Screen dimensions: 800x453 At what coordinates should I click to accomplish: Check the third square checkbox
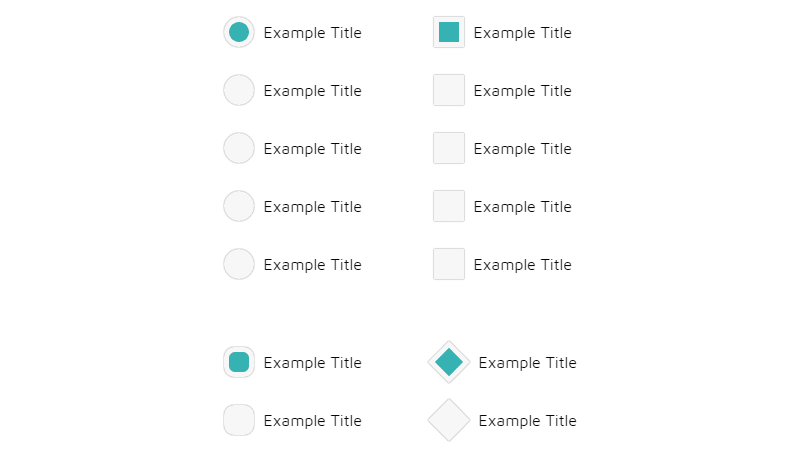pyautogui.click(x=449, y=148)
